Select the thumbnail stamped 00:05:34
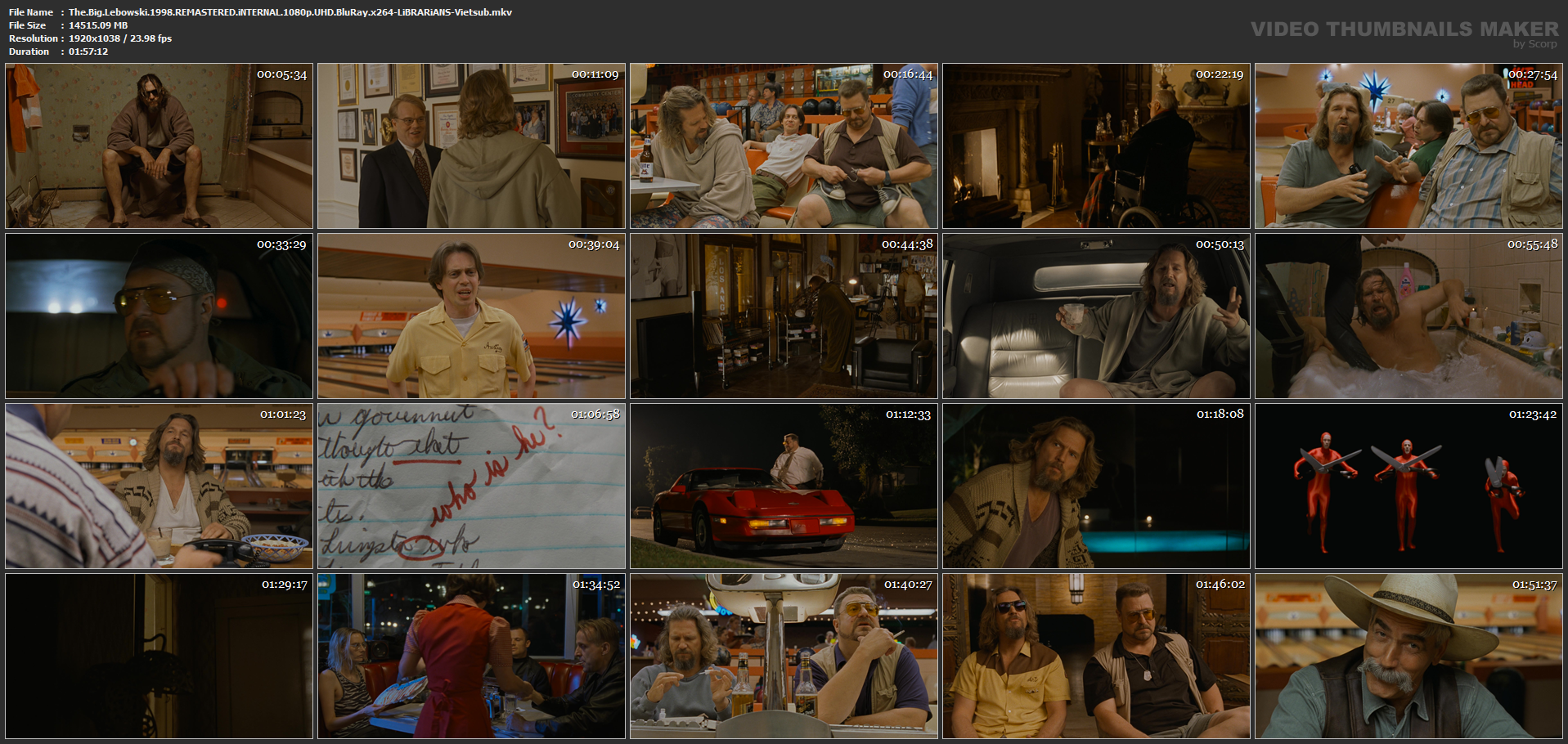This screenshot has height=744, width=1568. pos(159,146)
